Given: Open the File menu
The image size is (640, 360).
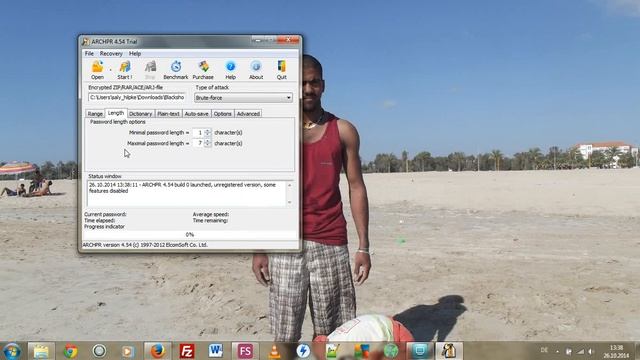Looking at the screenshot, I should click(89, 53).
